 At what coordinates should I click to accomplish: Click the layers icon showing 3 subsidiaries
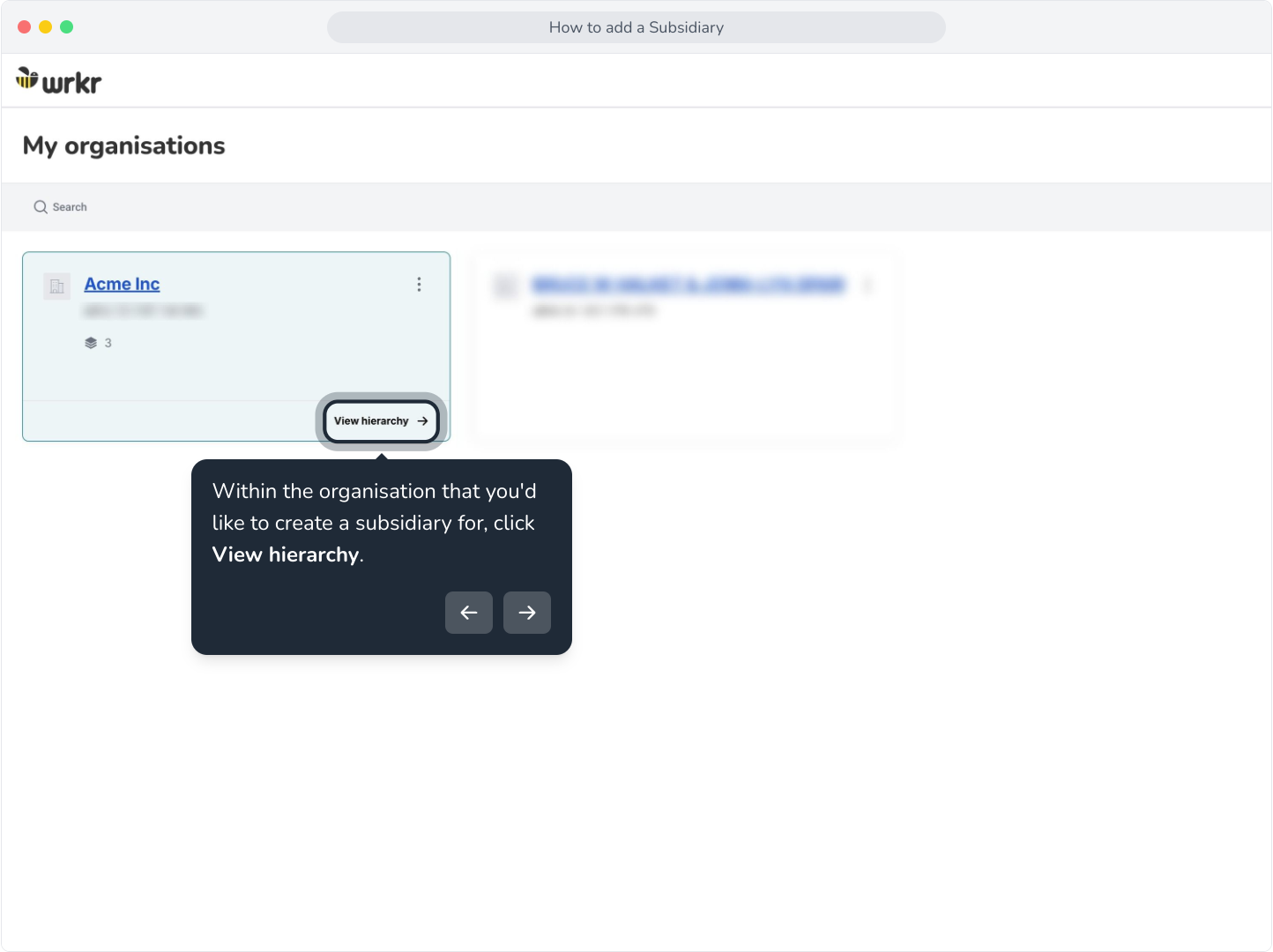(91, 343)
